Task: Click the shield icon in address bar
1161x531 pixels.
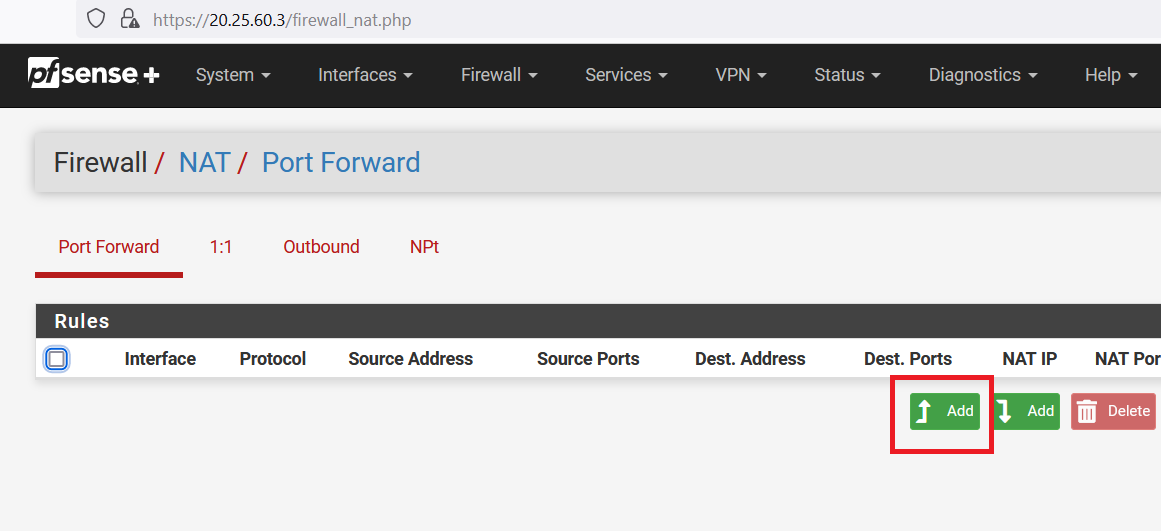Action: pos(96,19)
